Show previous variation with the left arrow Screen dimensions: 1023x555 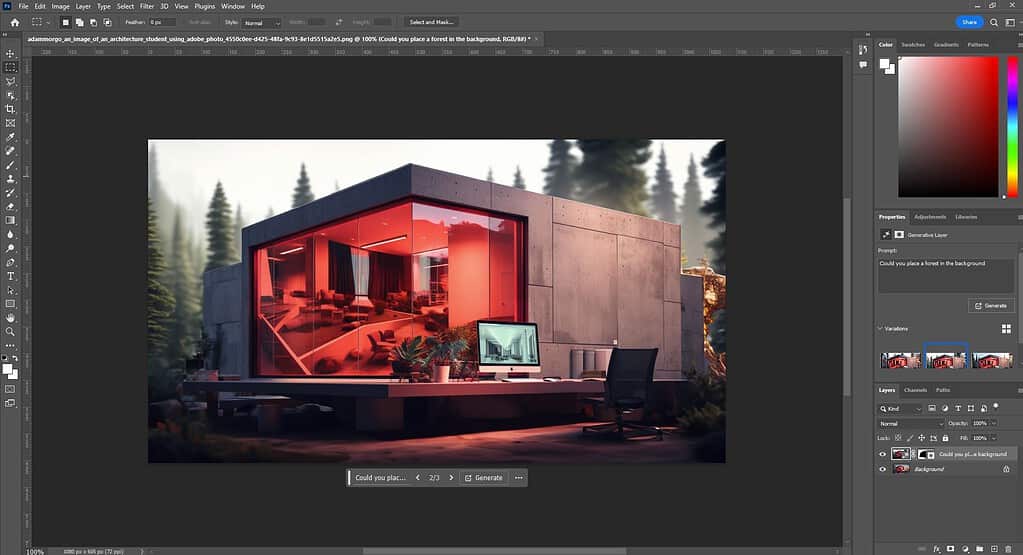coord(418,478)
